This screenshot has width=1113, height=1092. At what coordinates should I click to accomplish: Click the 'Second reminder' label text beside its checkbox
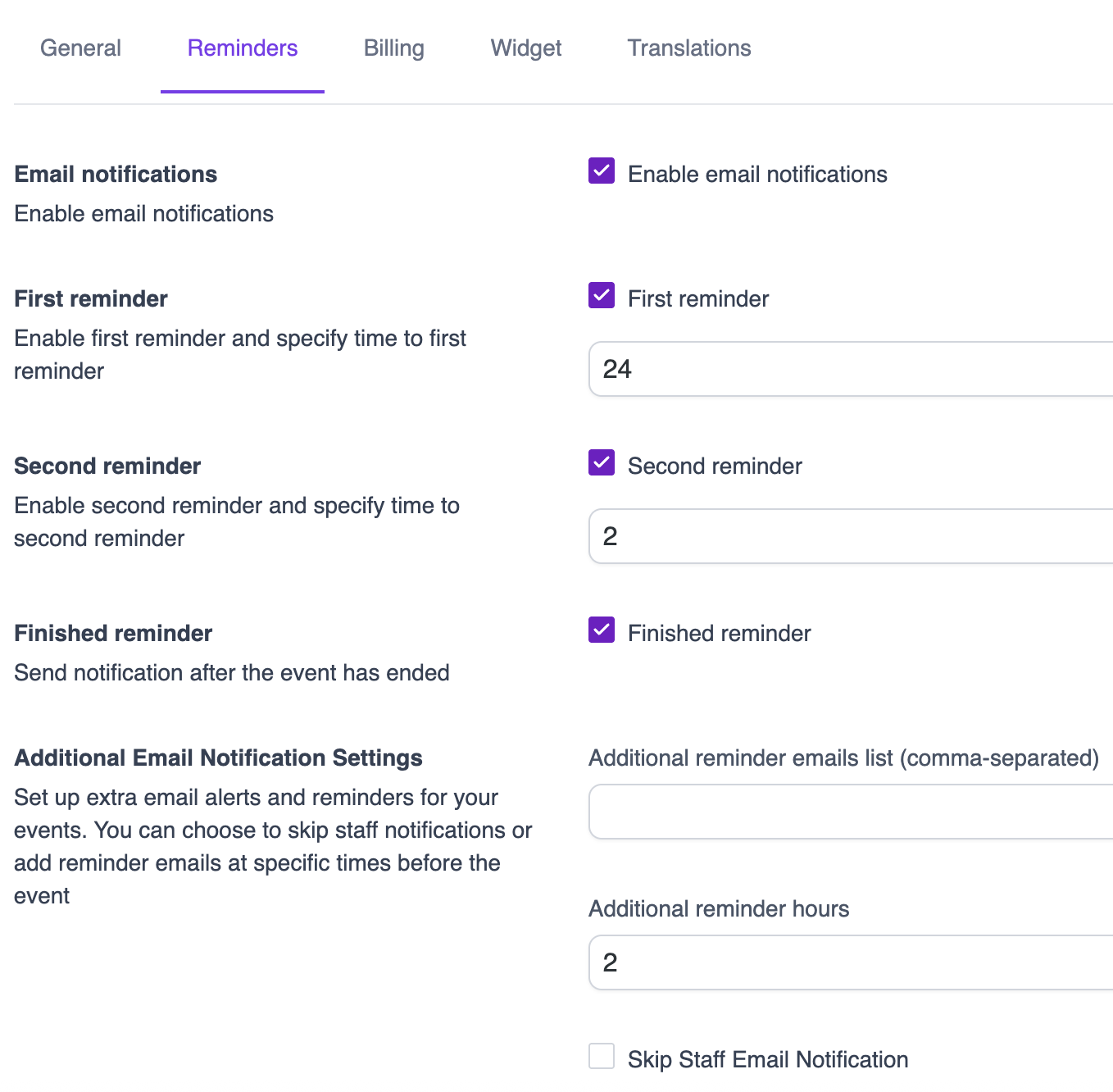click(715, 466)
